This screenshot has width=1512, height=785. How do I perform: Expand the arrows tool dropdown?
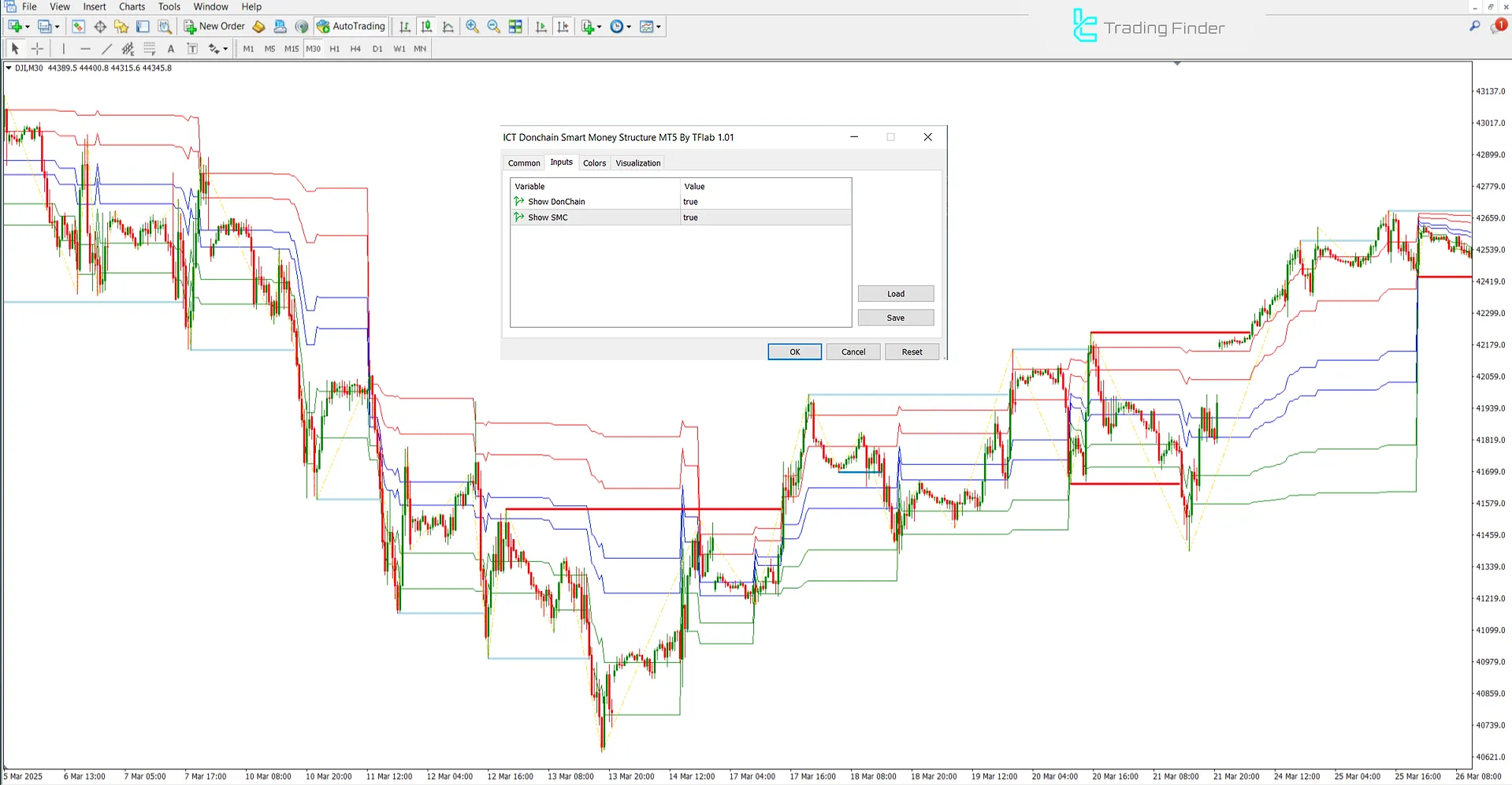(x=225, y=48)
